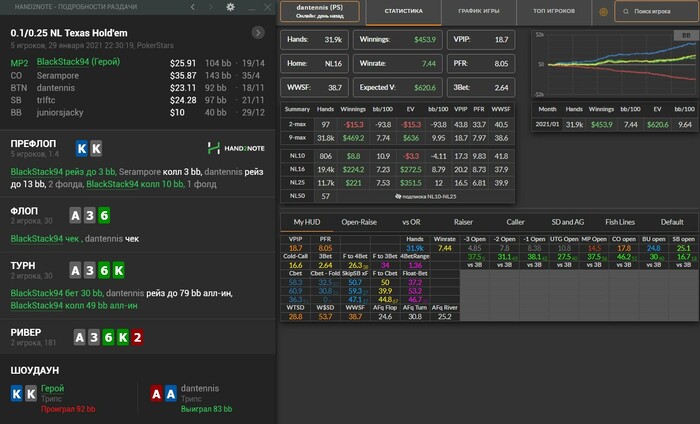Click the 2021/01 month row
The height and width of the screenshot is (424, 700).
(x=615, y=125)
